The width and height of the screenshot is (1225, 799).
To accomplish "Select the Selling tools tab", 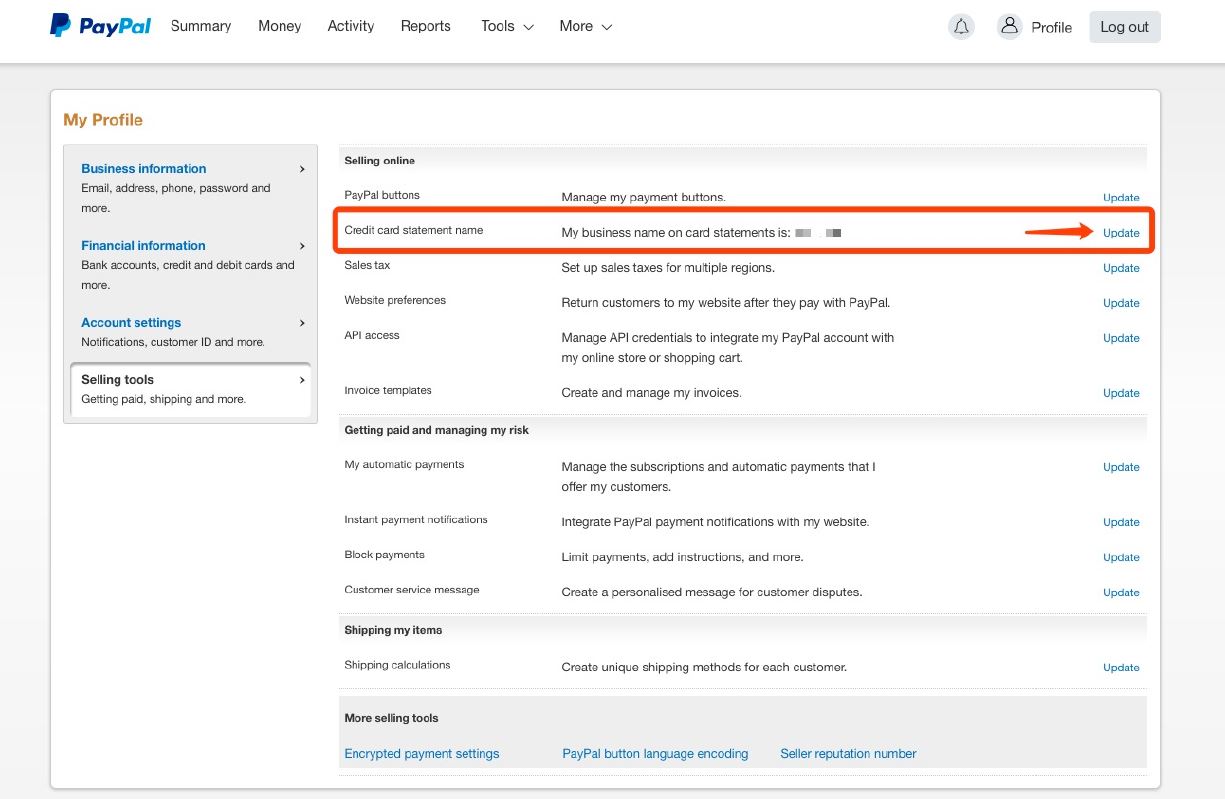I will 190,389.
